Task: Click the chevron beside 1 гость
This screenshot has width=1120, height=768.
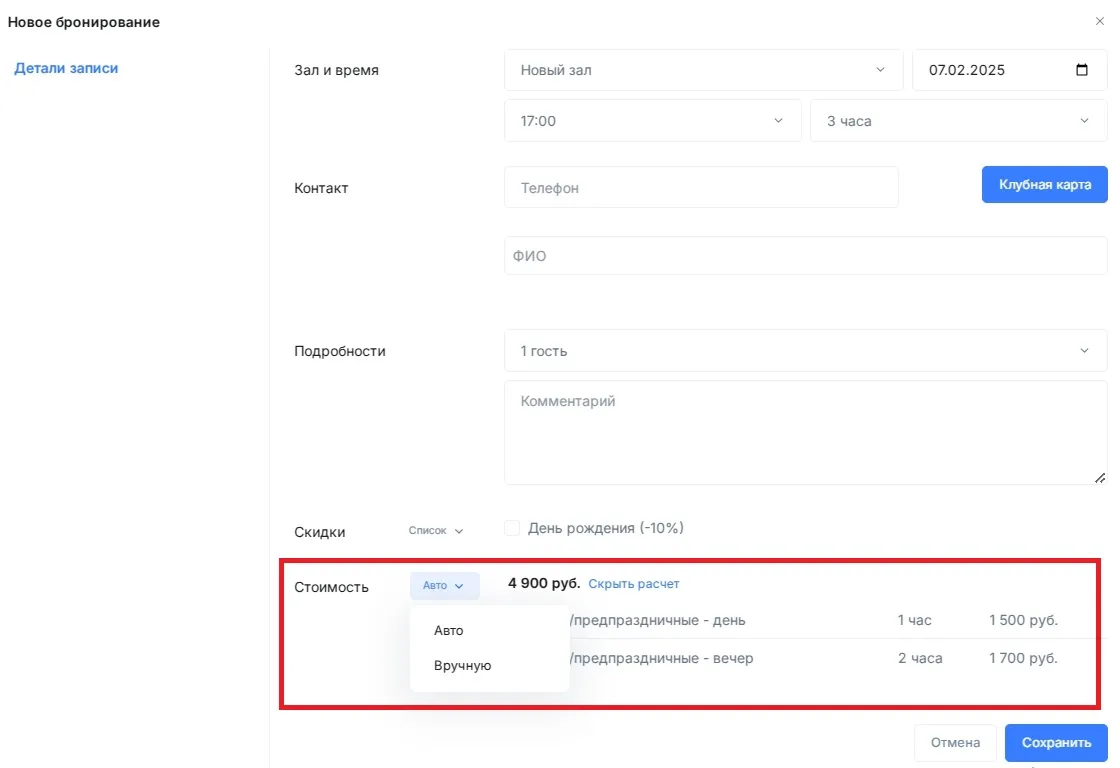Action: (x=1084, y=351)
